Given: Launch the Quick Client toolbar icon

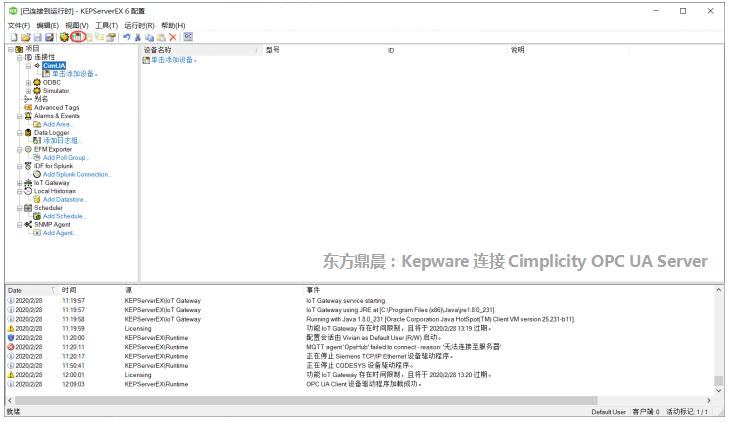Looking at the screenshot, I should [x=188, y=37].
